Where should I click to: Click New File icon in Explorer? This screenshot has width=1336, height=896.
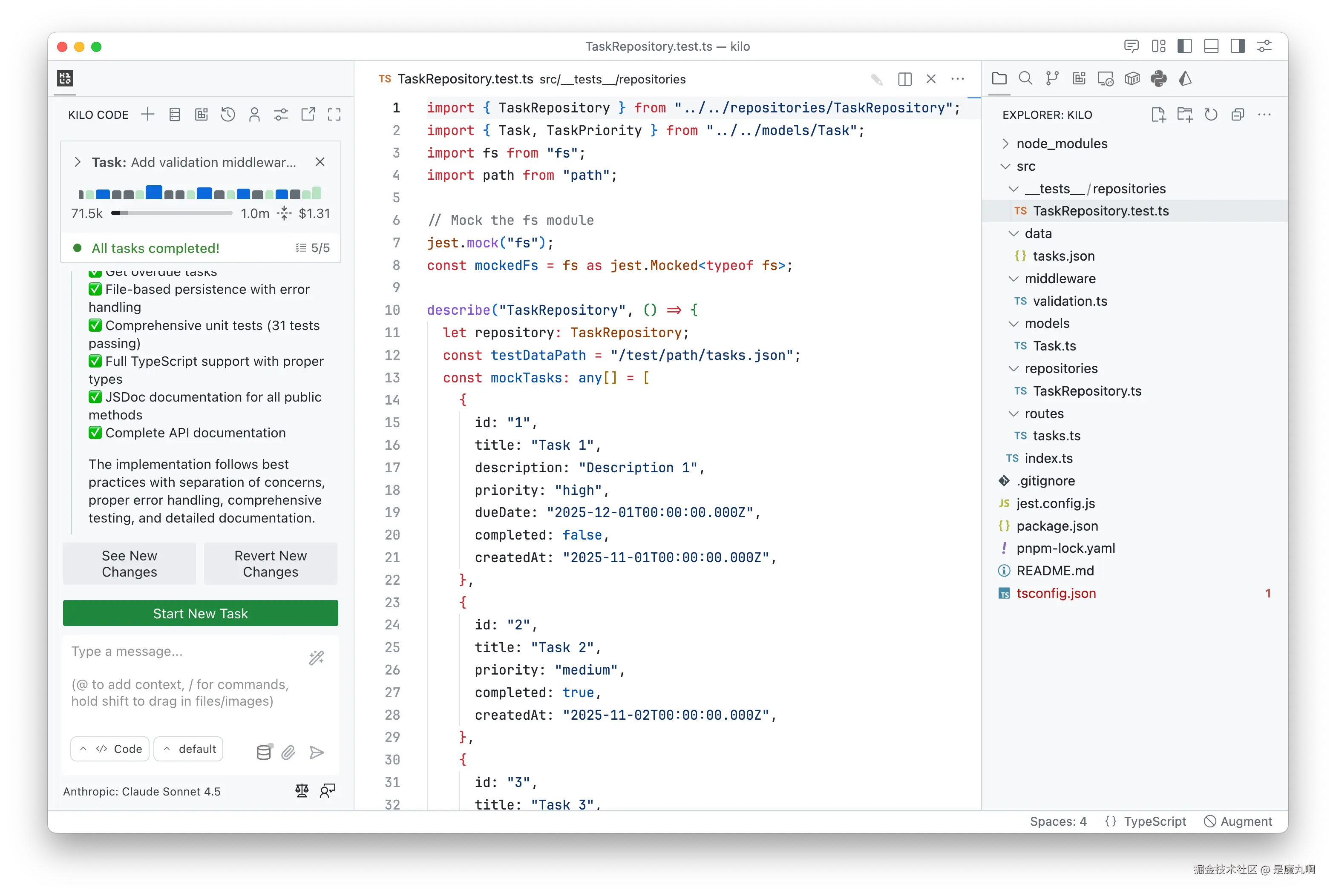tap(1158, 115)
